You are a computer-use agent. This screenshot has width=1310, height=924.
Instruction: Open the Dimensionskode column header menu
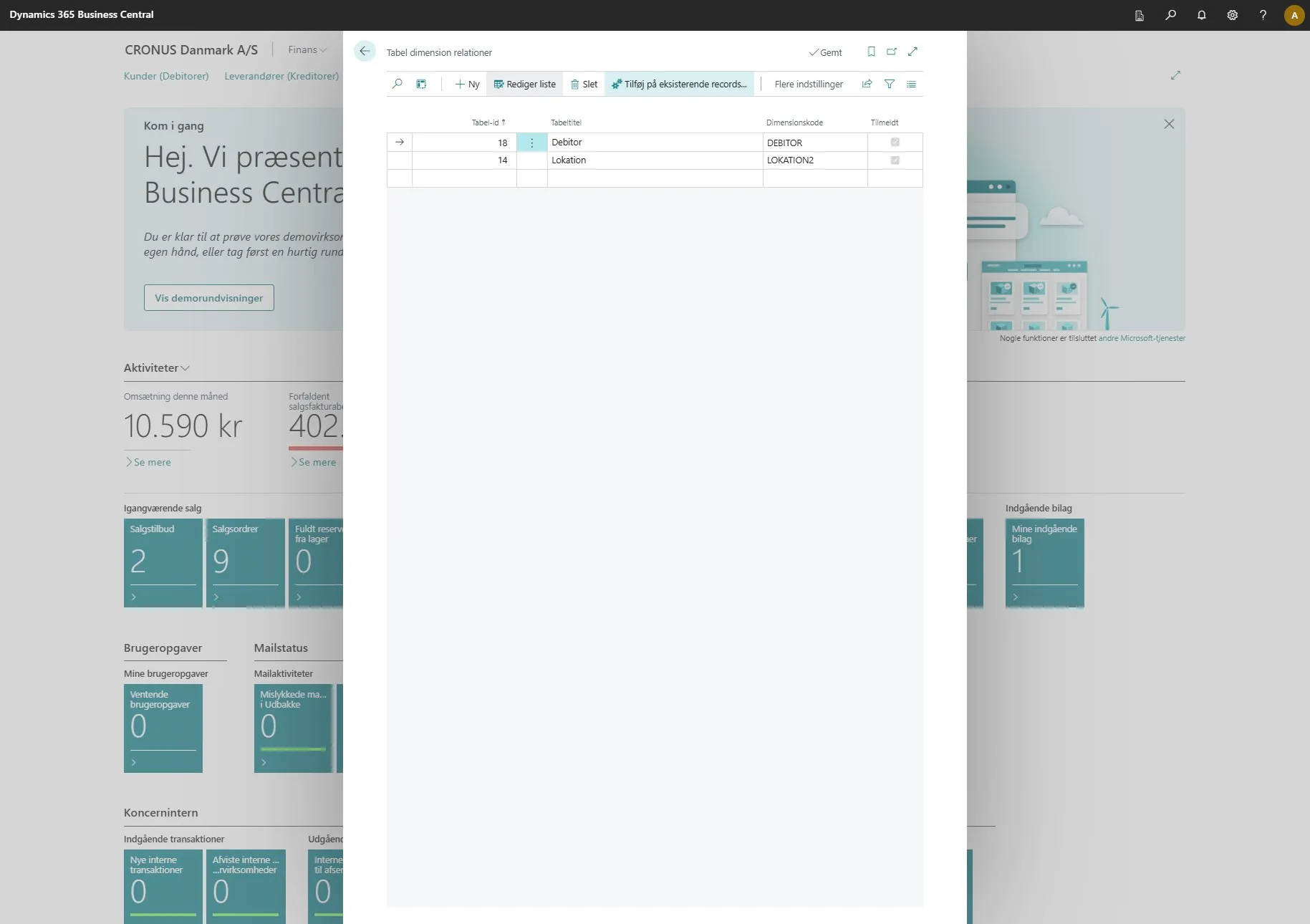pos(794,122)
